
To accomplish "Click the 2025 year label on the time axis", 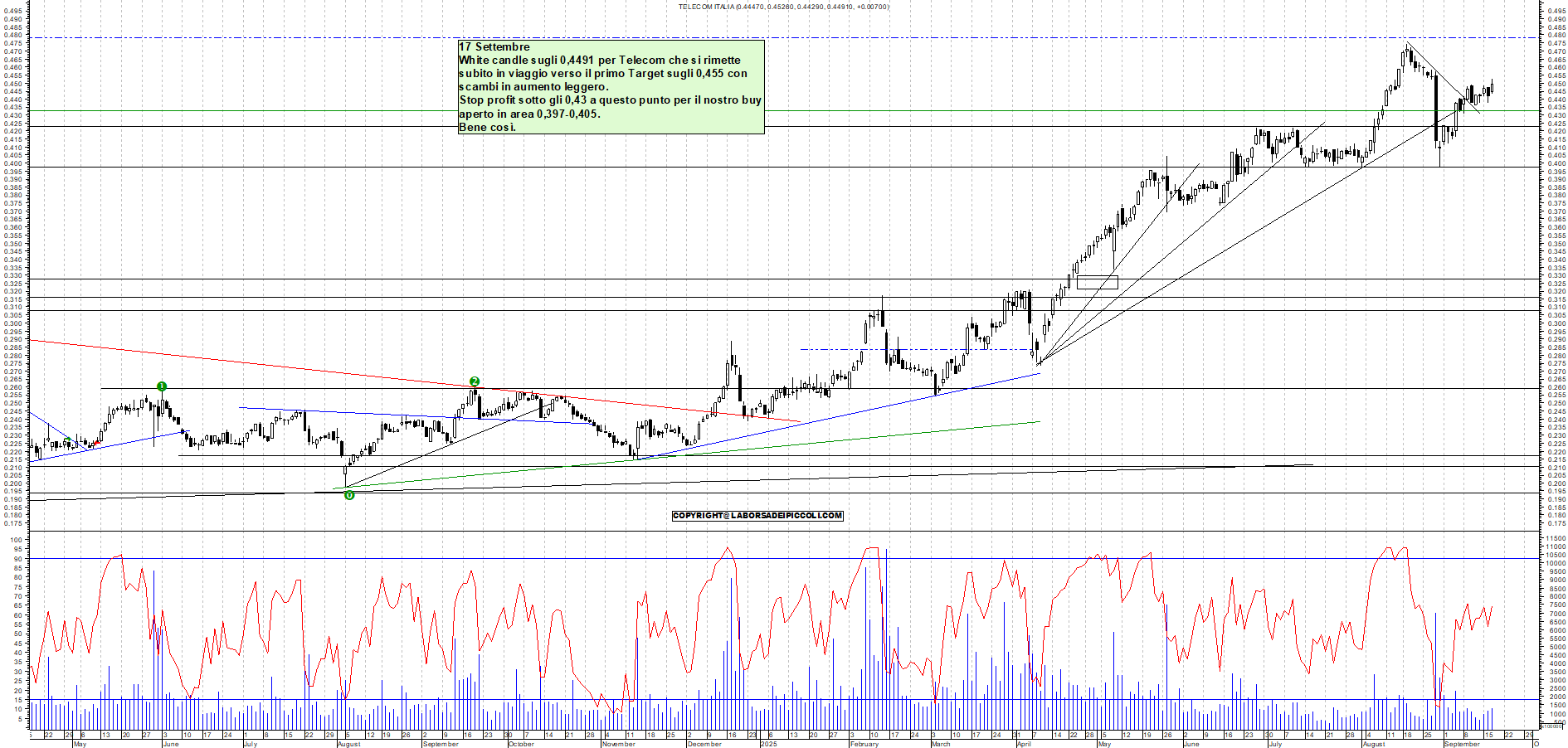I will click(769, 744).
